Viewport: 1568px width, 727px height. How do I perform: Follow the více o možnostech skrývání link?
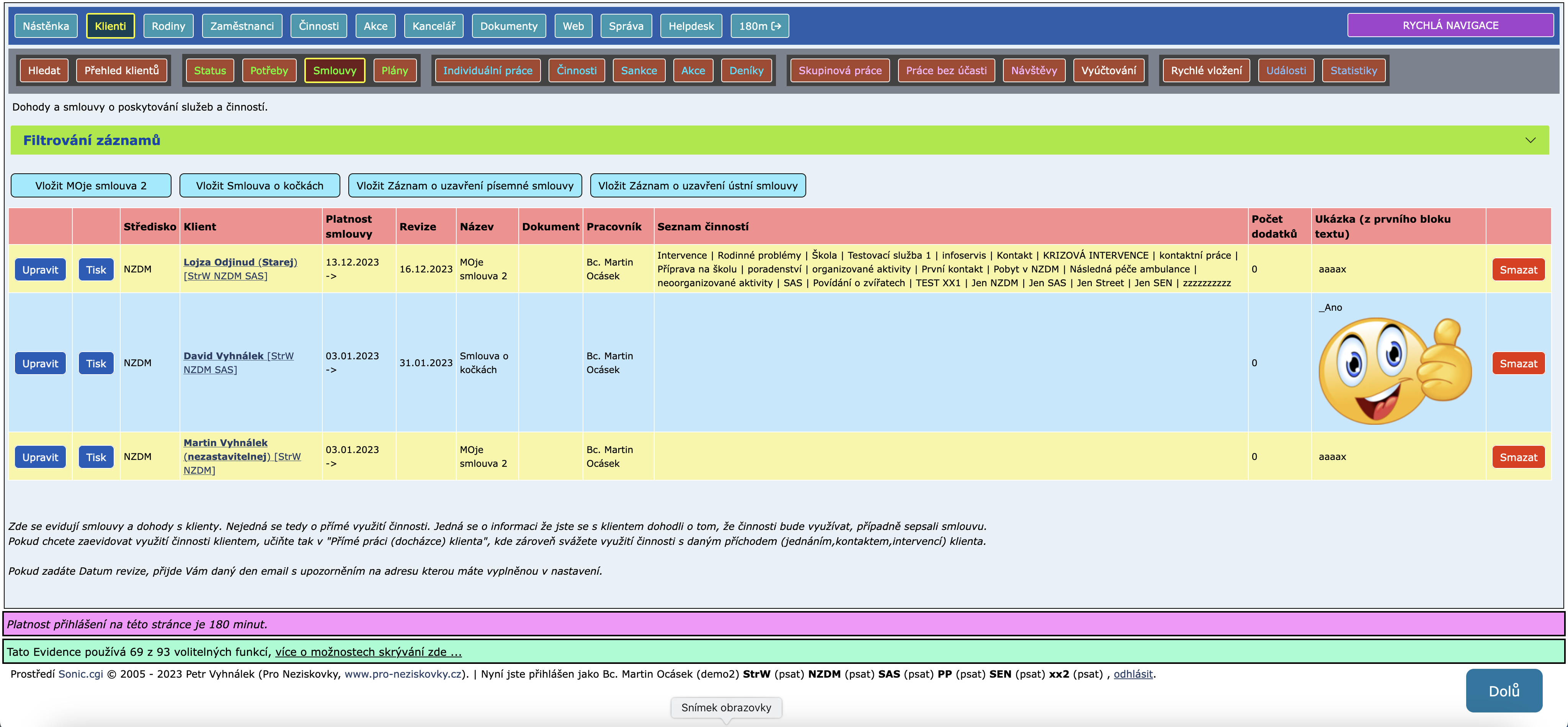click(368, 652)
